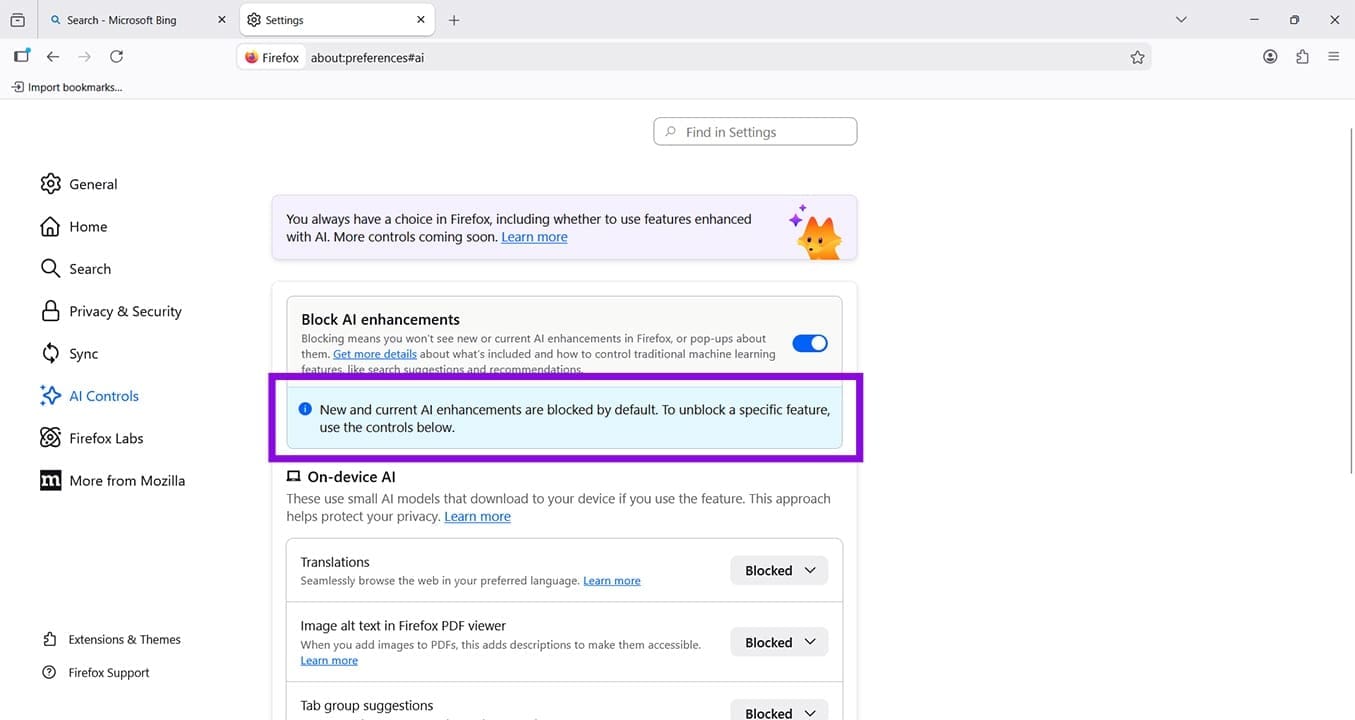The image size is (1355, 720).
Task: Open the Firefox account icon
Action: [x=1270, y=57]
